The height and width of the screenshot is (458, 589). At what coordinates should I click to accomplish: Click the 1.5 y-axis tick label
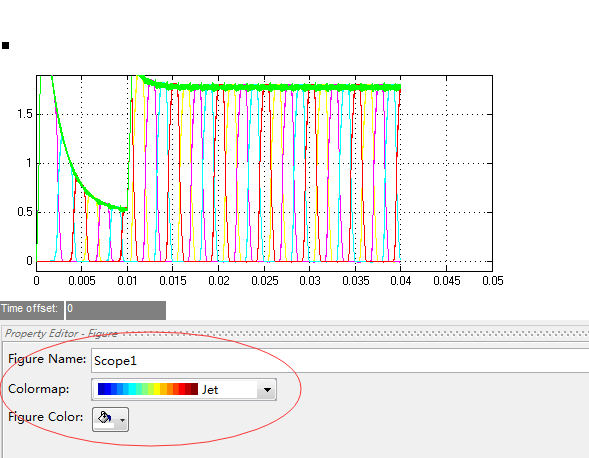[x=25, y=114]
